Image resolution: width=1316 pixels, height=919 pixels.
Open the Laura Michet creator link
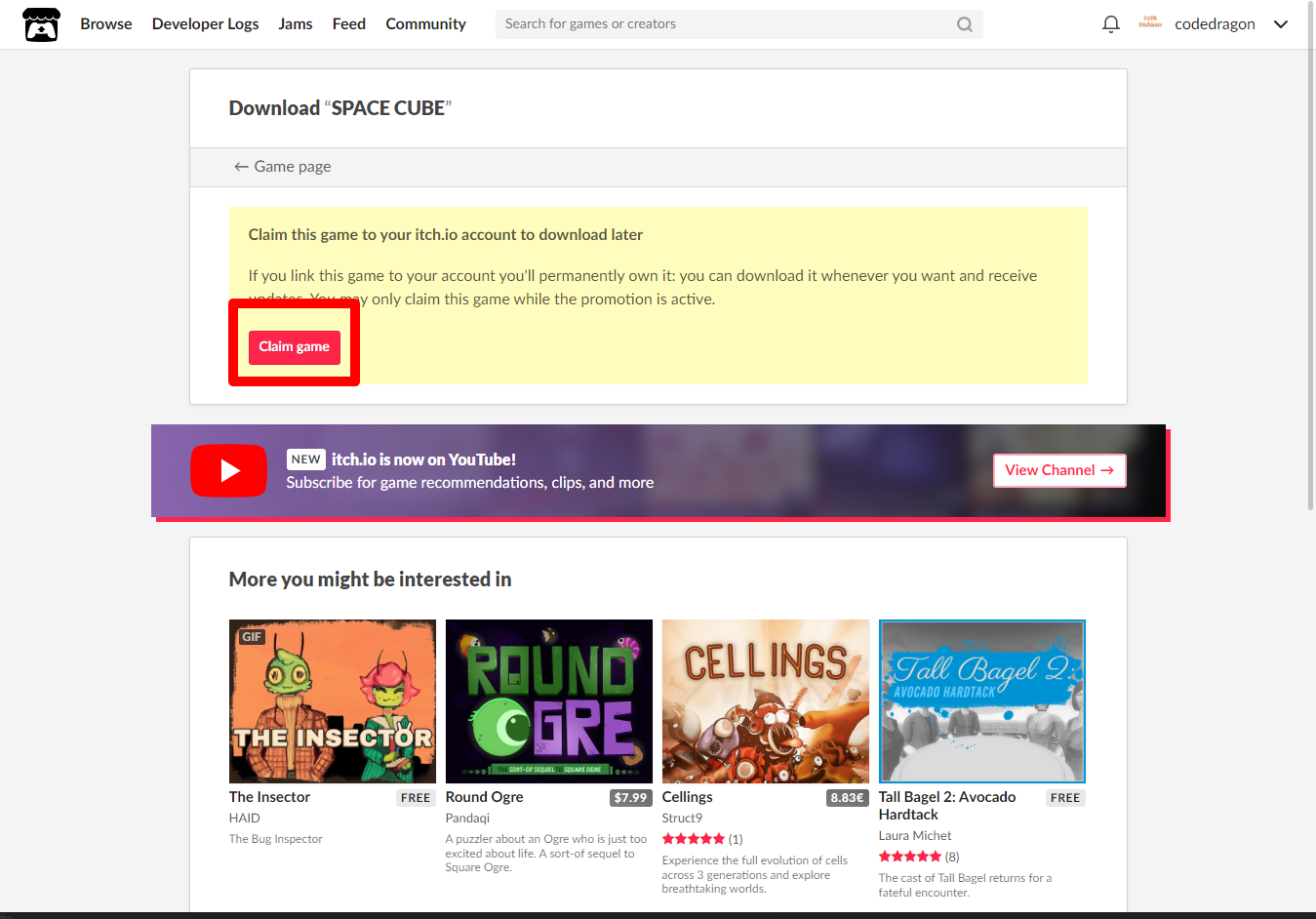[x=915, y=836]
